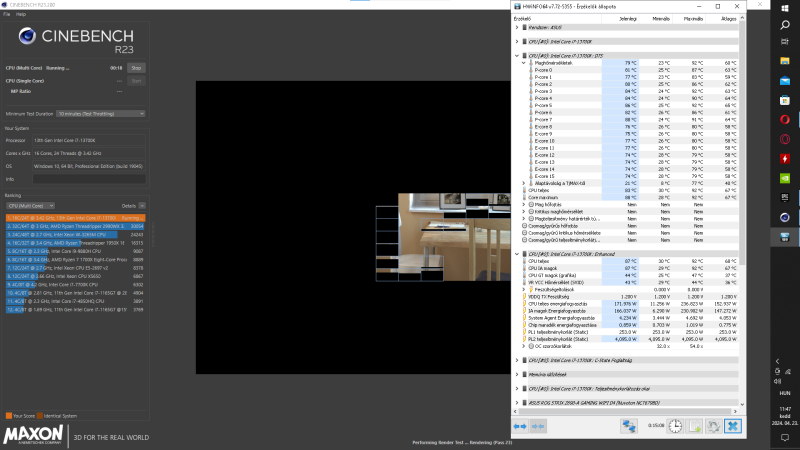
Task: Select the Core maximum sensor row
Action: tap(626, 197)
